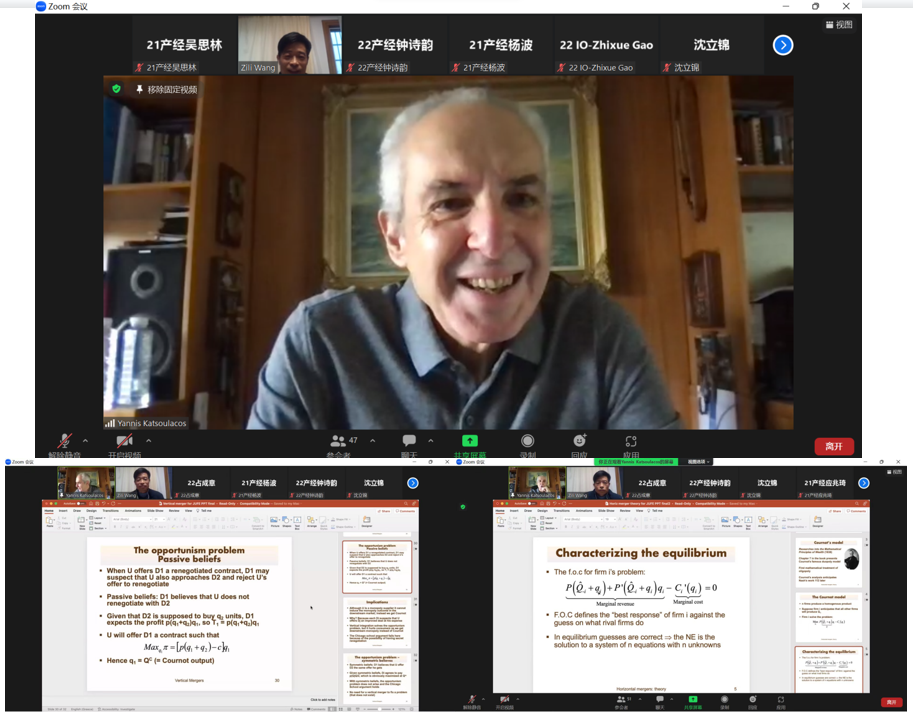Expand video options arrow beside camera in top window

pos(148,441)
